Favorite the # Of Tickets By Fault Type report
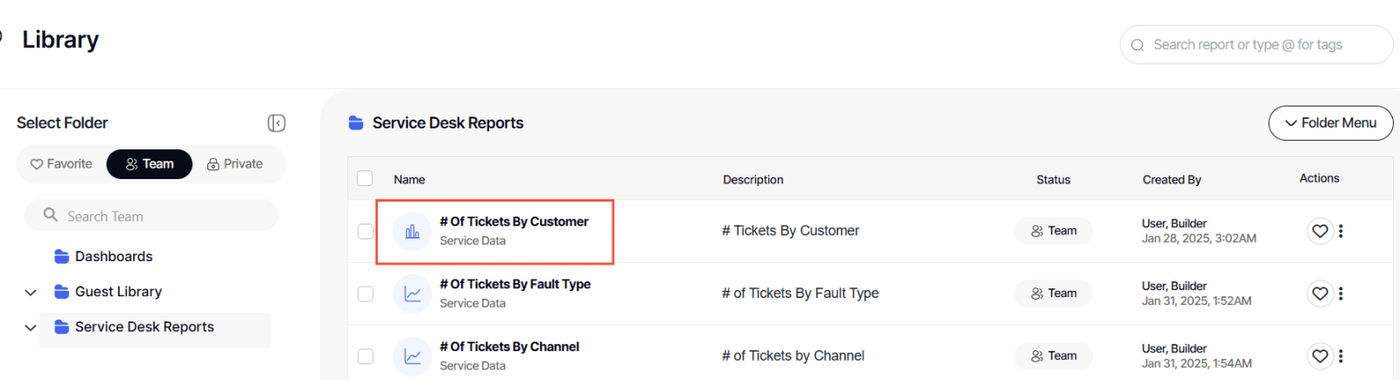 click(x=1320, y=293)
